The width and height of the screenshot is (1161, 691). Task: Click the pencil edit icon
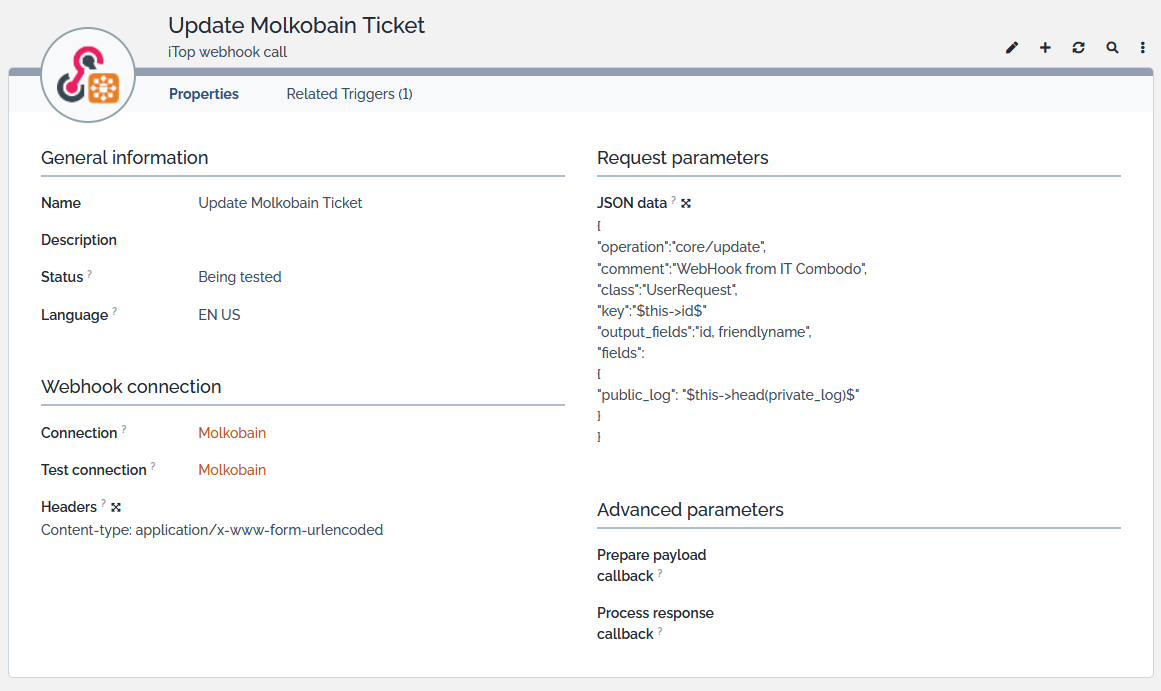[1012, 48]
